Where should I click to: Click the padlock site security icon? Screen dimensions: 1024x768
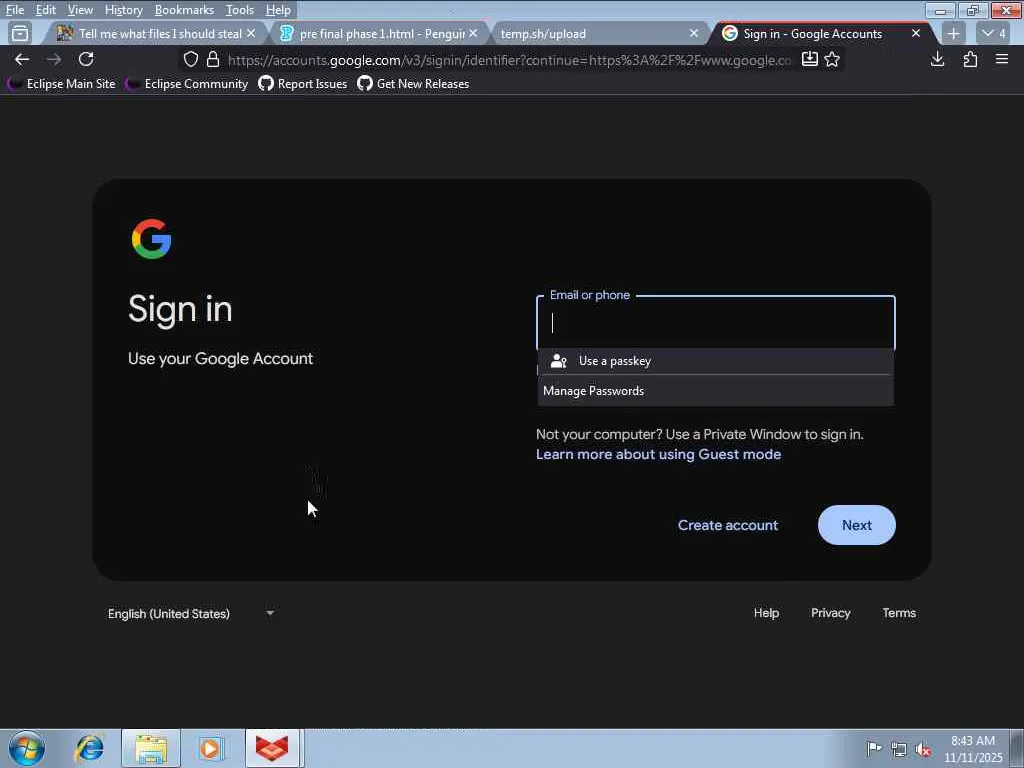pos(213,59)
